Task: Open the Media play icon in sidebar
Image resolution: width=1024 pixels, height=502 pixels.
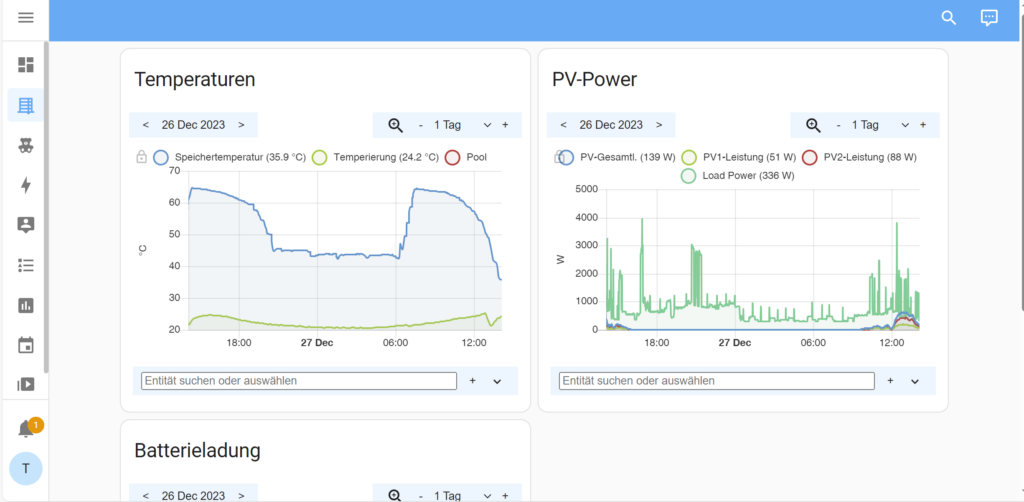Action: pyautogui.click(x=26, y=383)
